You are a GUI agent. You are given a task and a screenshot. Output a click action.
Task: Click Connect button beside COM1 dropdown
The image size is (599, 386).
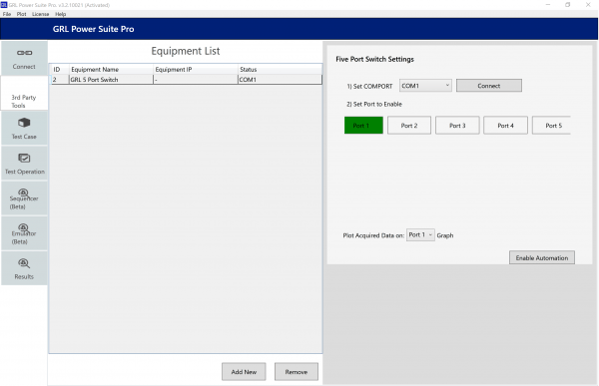pyautogui.click(x=489, y=86)
